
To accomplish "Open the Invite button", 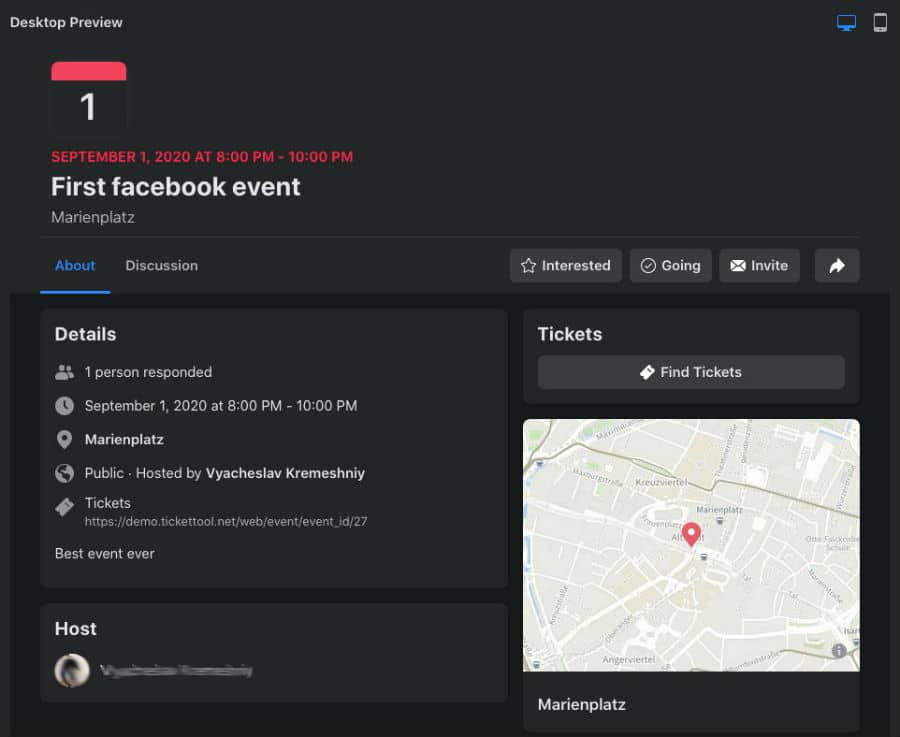I will click(x=759, y=265).
